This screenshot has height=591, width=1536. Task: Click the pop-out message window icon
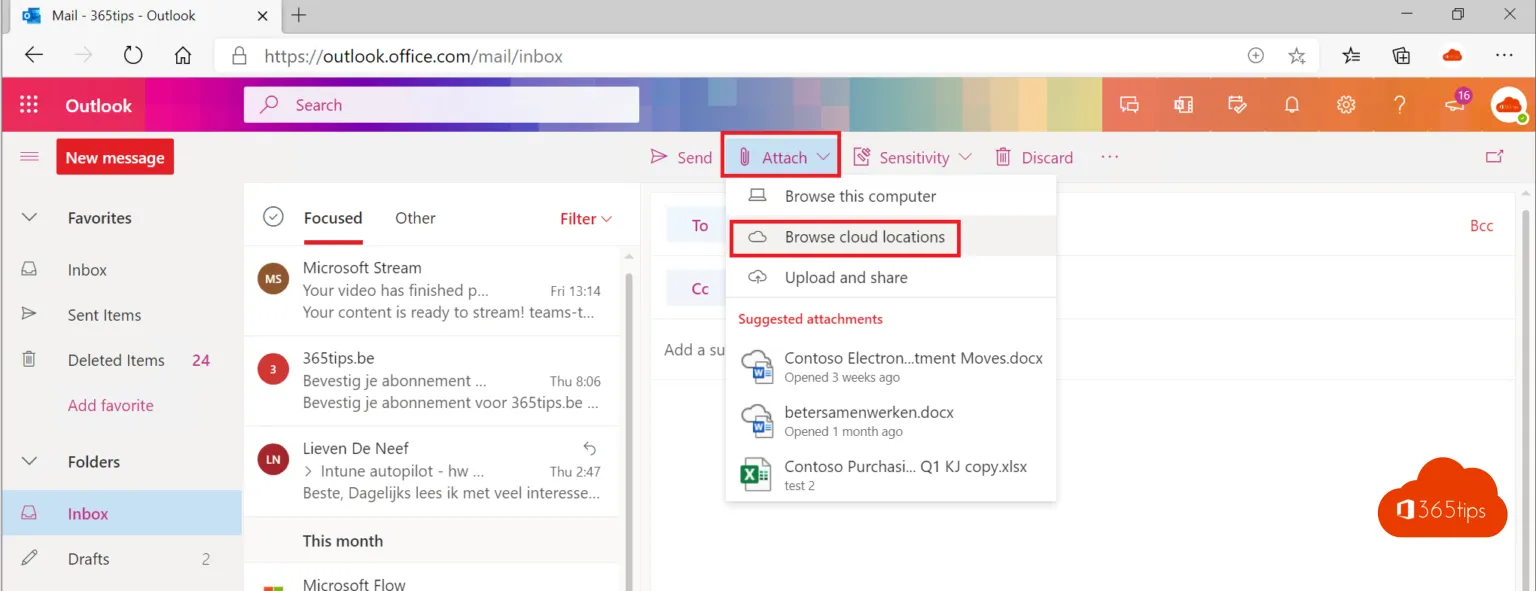[1495, 157]
